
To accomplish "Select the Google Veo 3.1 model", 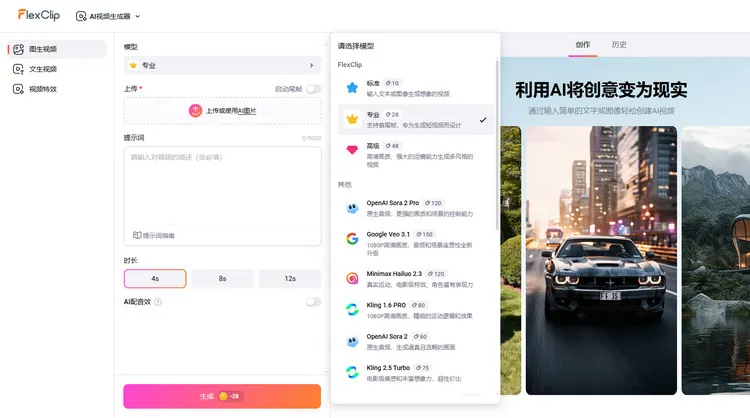I will tap(415, 243).
